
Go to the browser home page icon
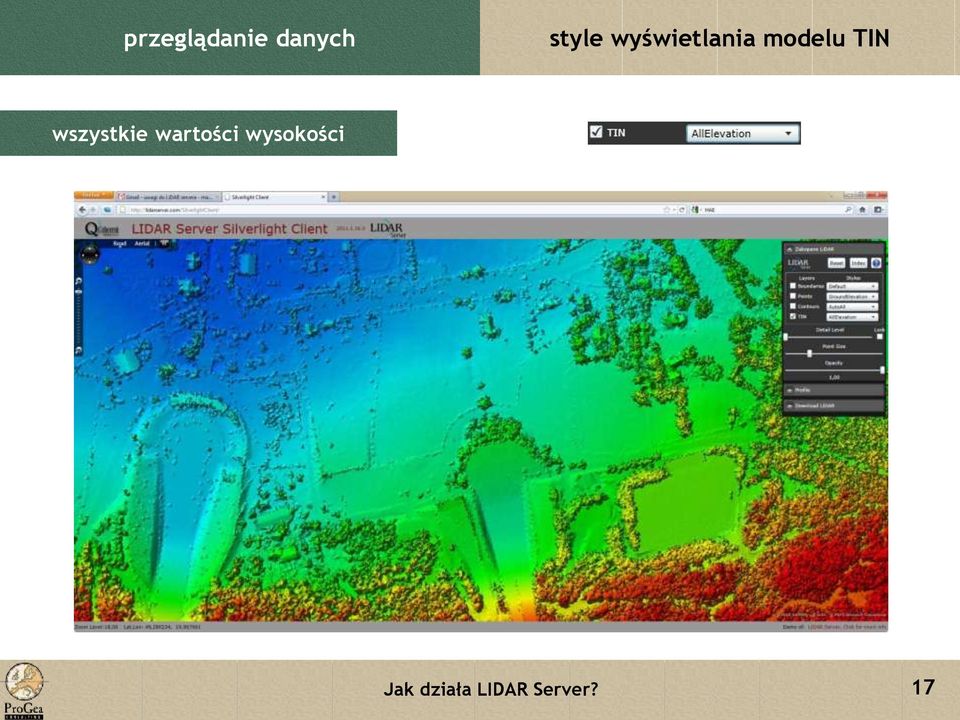pos(862,210)
